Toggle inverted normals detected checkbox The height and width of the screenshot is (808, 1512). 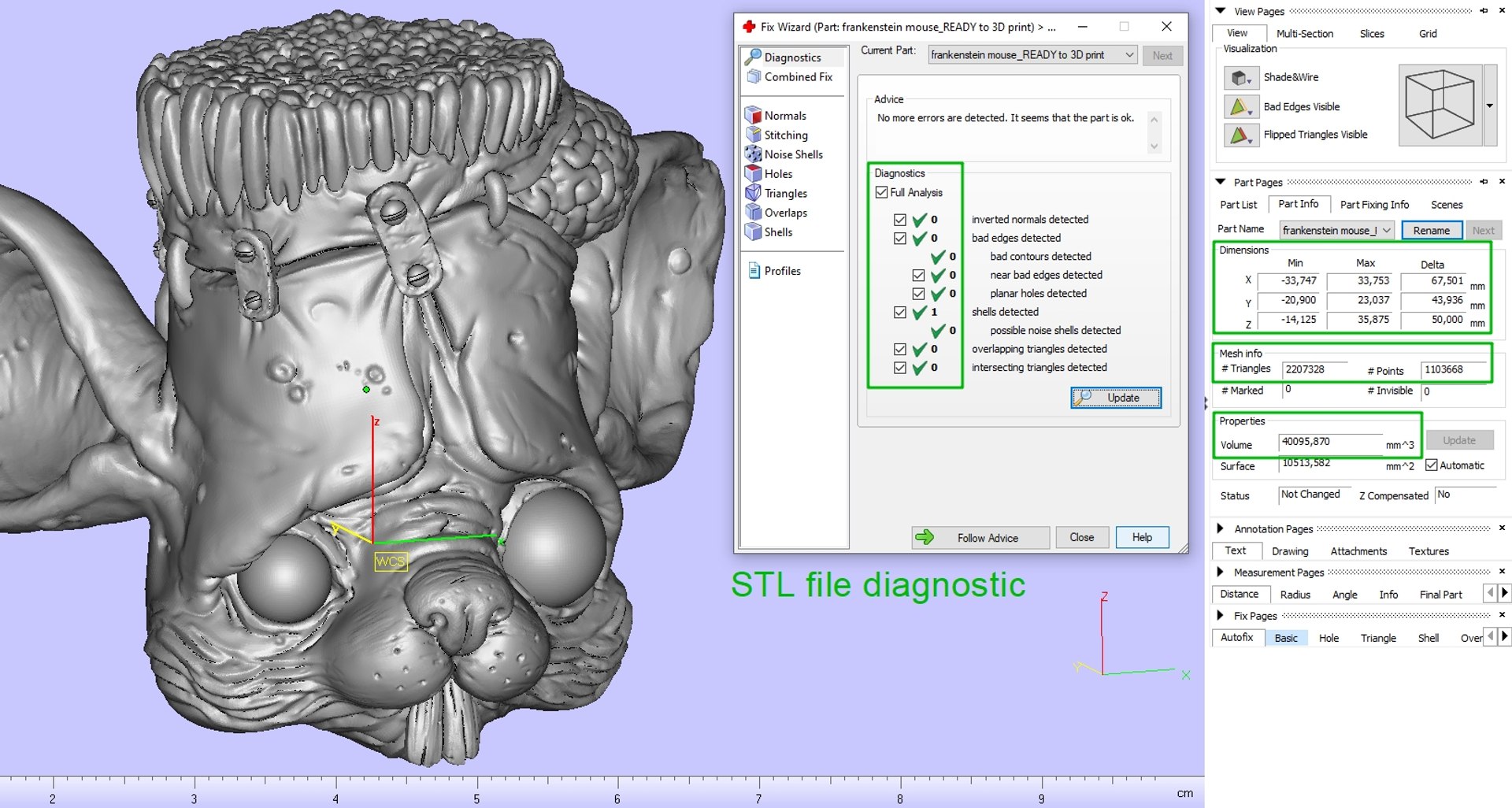[x=900, y=220]
